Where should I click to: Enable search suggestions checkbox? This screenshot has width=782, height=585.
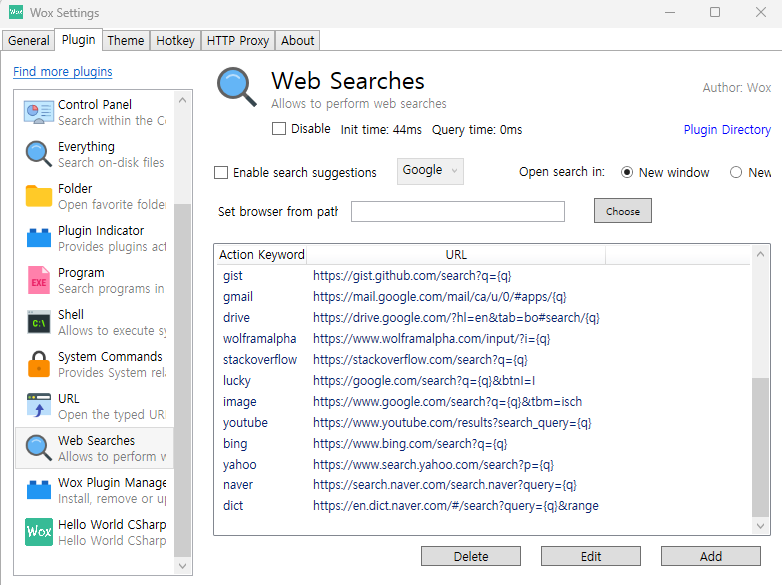click(x=221, y=173)
